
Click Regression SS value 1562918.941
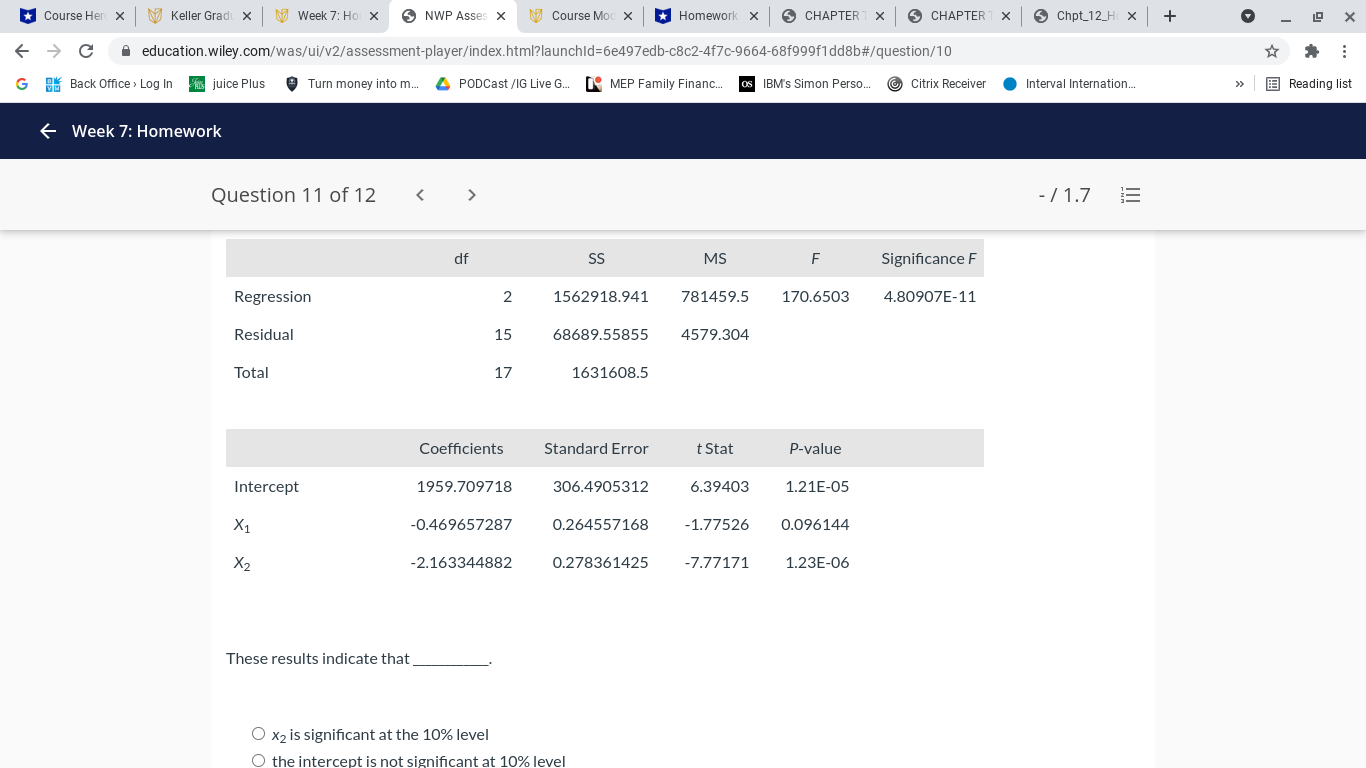[600, 296]
